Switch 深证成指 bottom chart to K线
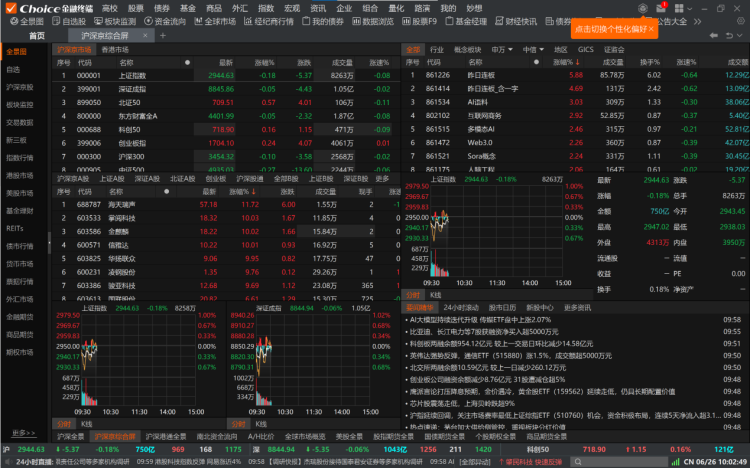 (x=261, y=424)
